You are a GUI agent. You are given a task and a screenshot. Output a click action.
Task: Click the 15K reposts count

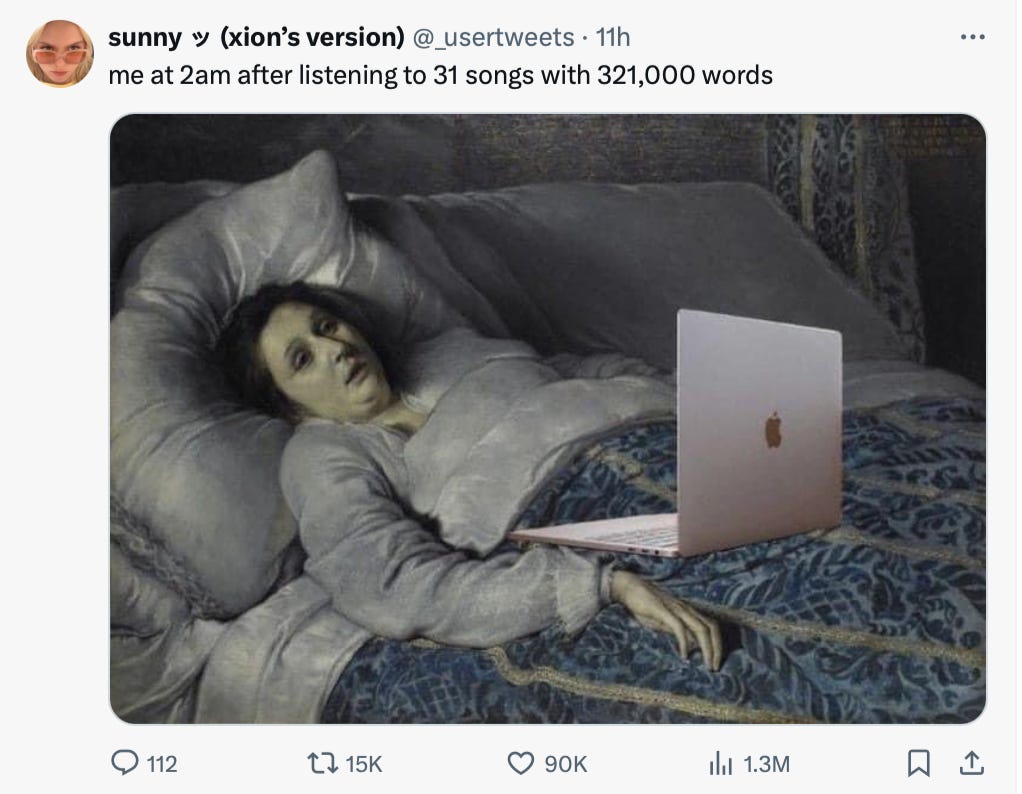point(364,764)
